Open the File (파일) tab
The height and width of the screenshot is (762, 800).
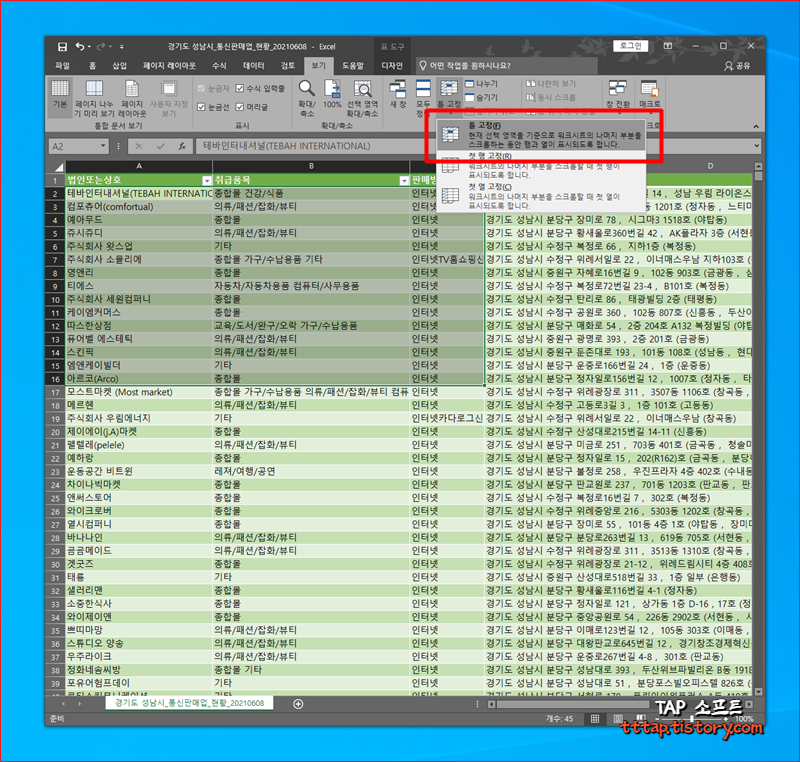point(62,66)
